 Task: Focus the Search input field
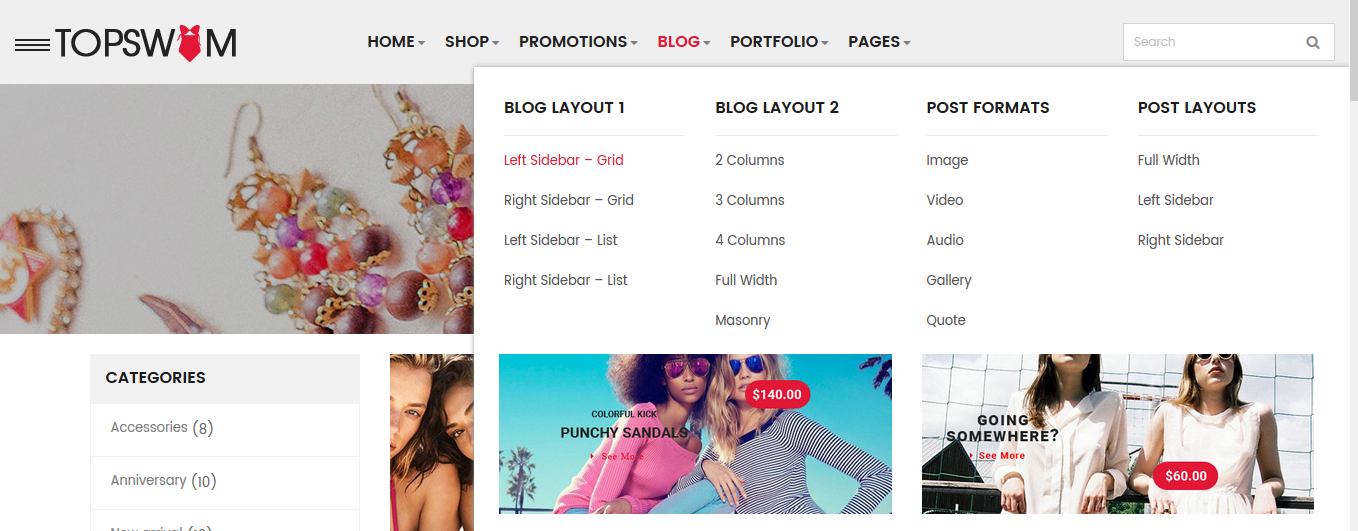coord(1211,42)
